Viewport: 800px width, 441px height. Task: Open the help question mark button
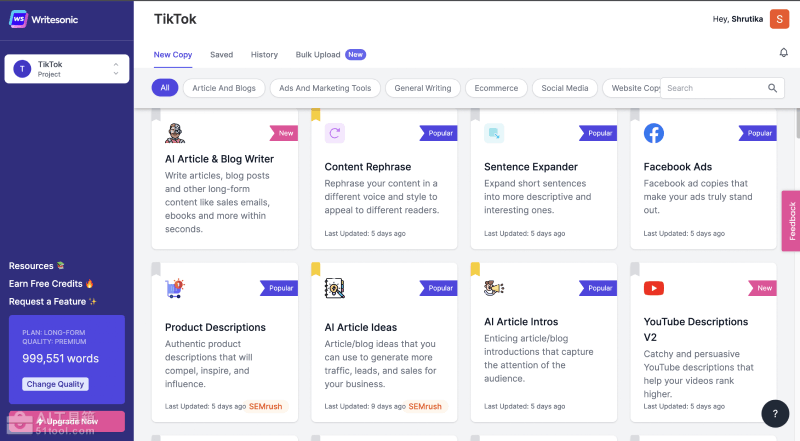pos(775,413)
